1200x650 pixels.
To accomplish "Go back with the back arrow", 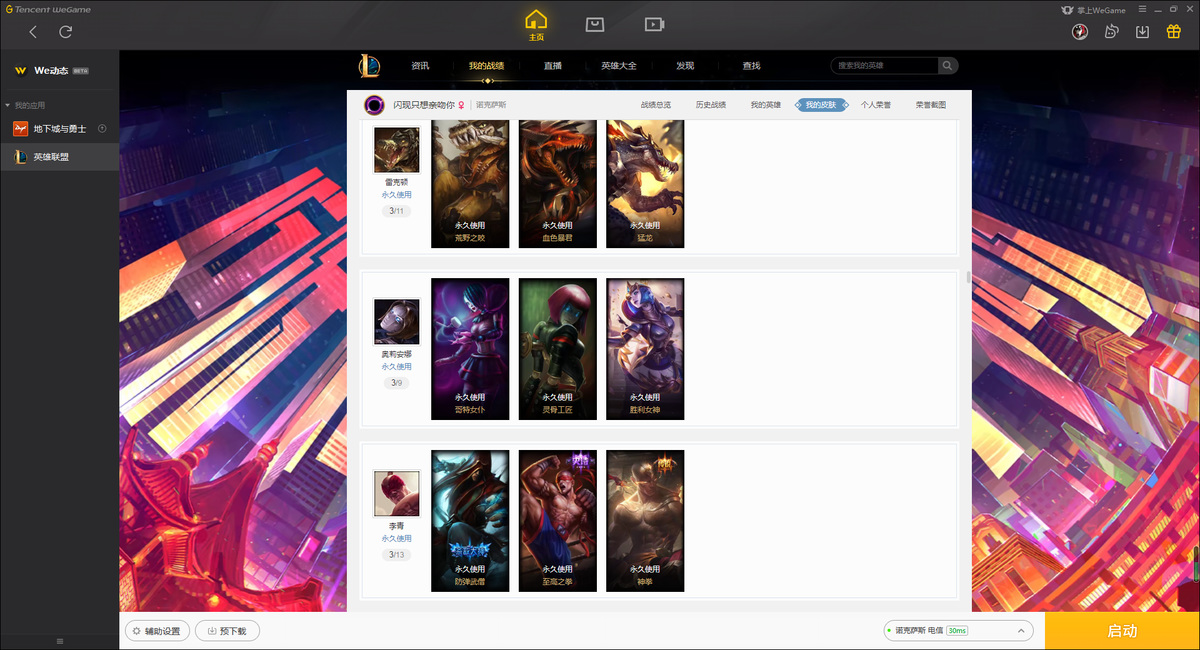I will (33, 32).
